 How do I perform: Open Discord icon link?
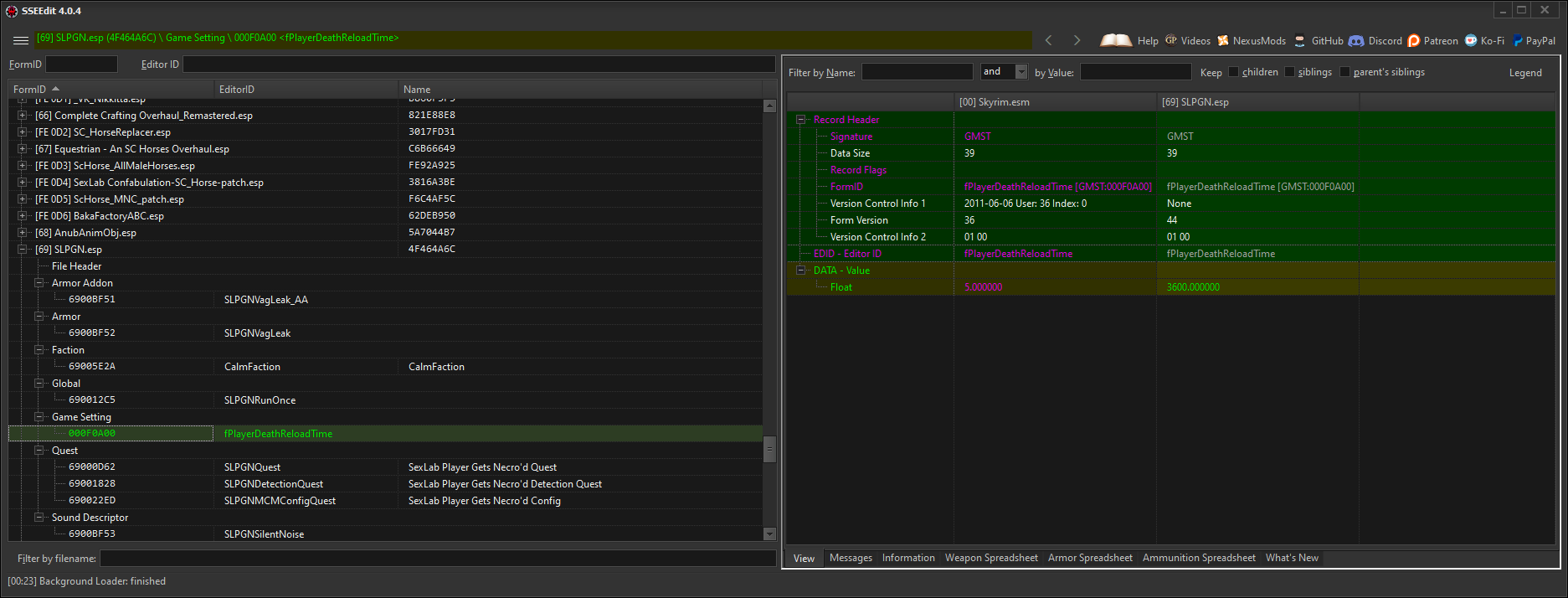click(1356, 40)
